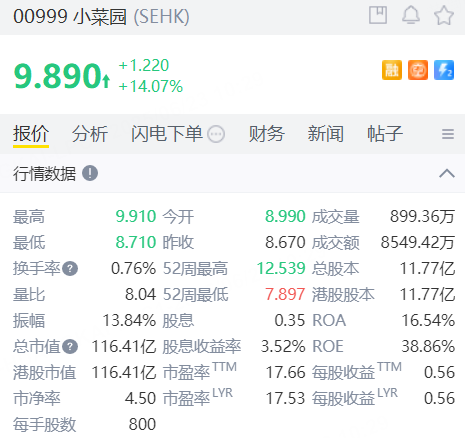The width and height of the screenshot is (465, 438).
Task: Click the 每手股数 value 800
Action: point(142,424)
